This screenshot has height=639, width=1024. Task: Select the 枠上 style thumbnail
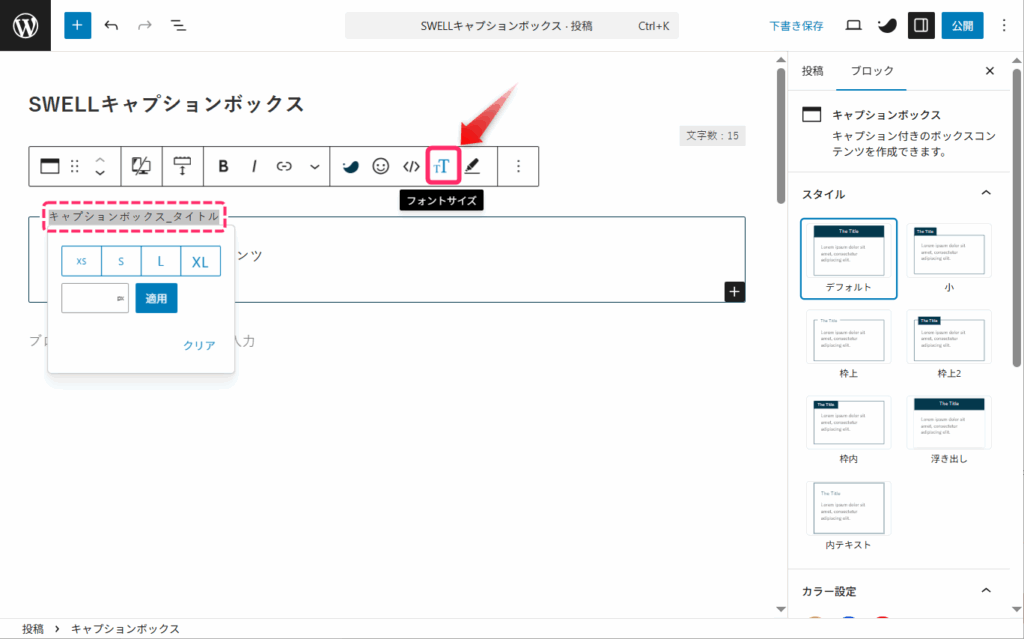[848, 345]
